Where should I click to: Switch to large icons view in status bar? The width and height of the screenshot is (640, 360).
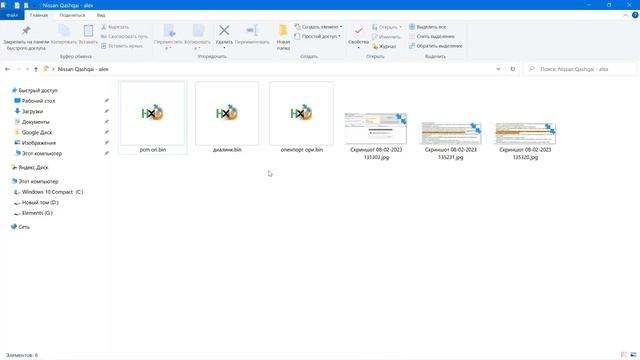pos(633,355)
